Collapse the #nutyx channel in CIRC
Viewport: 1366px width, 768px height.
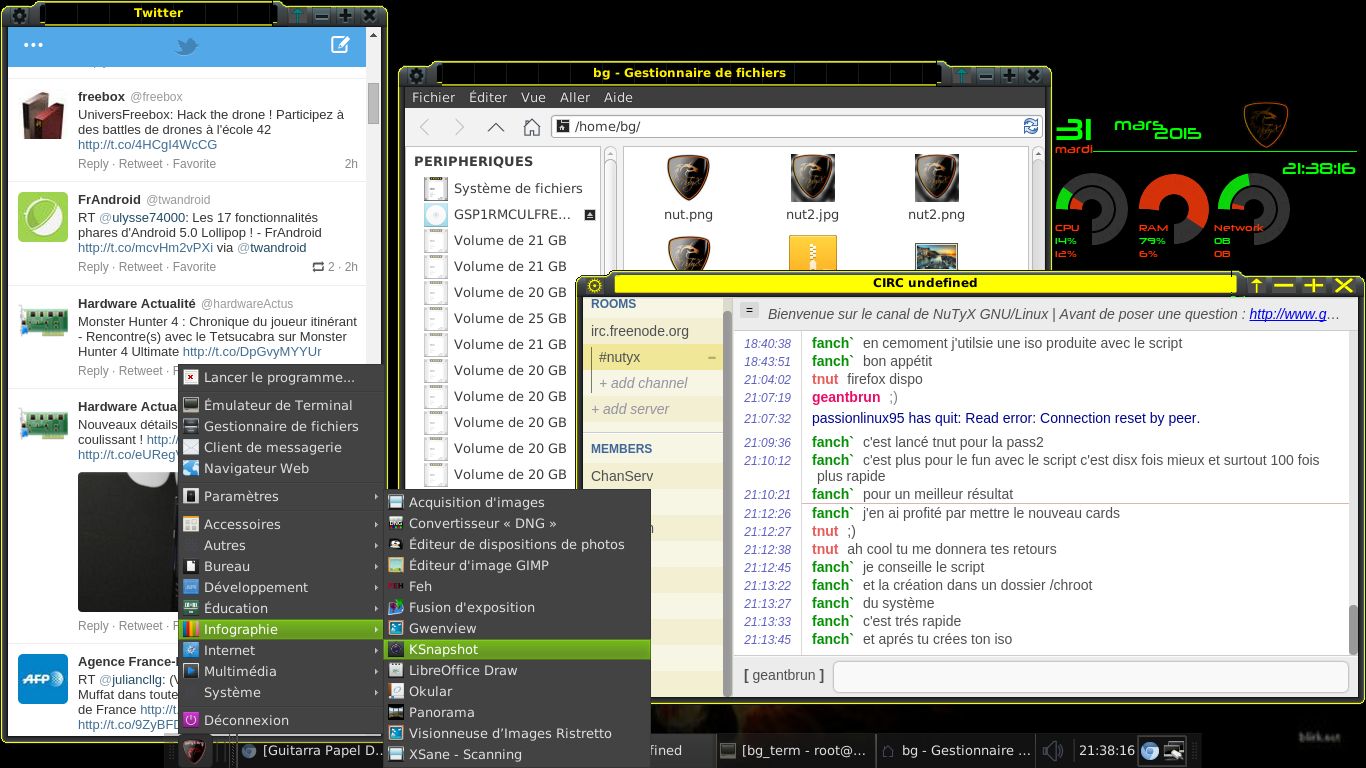pos(712,356)
